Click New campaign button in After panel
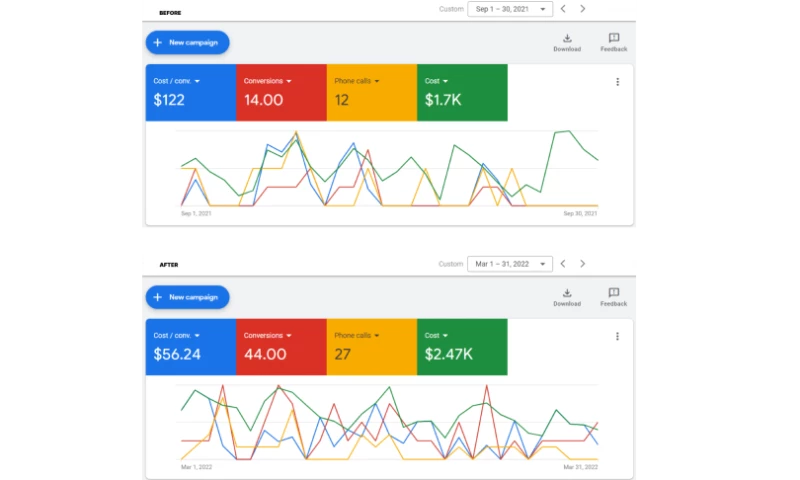Image resolution: width=800 pixels, height=480 pixels. point(187,297)
